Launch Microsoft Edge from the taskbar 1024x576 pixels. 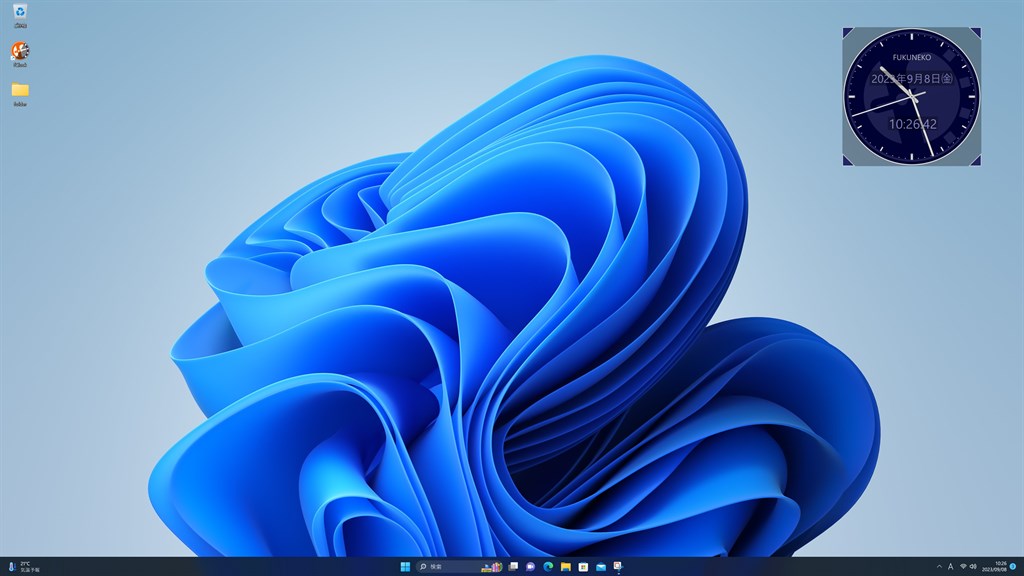pos(548,566)
